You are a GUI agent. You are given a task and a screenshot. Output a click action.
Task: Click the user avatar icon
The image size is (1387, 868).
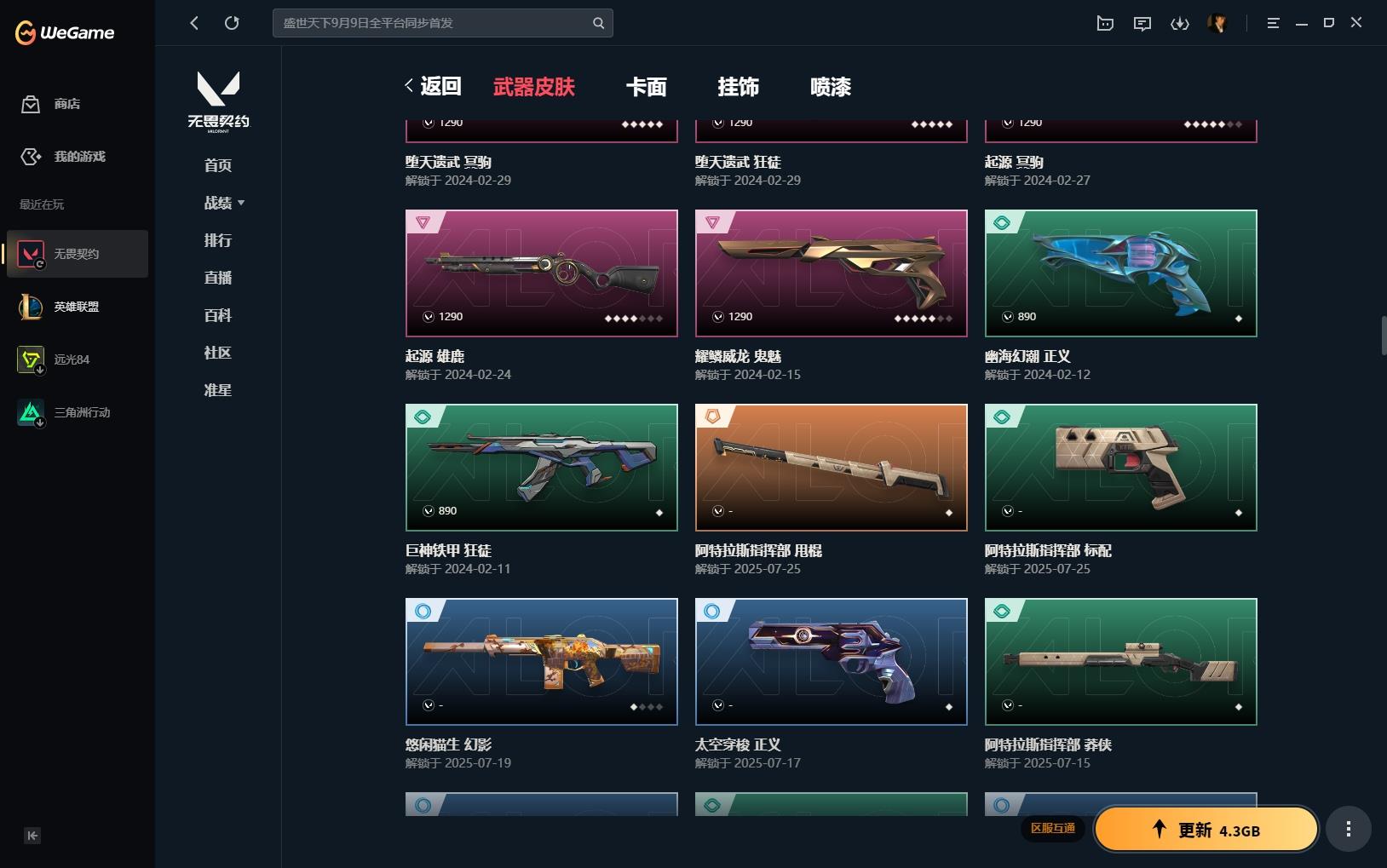point(1217,24)
